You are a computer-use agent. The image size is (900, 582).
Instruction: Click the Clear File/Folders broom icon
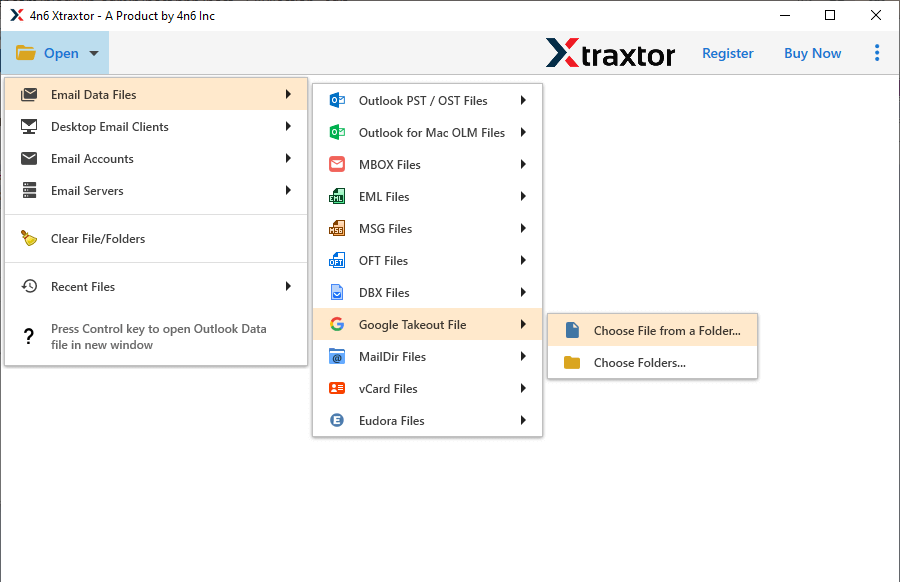pyautogui.click(x=30, y=238)
